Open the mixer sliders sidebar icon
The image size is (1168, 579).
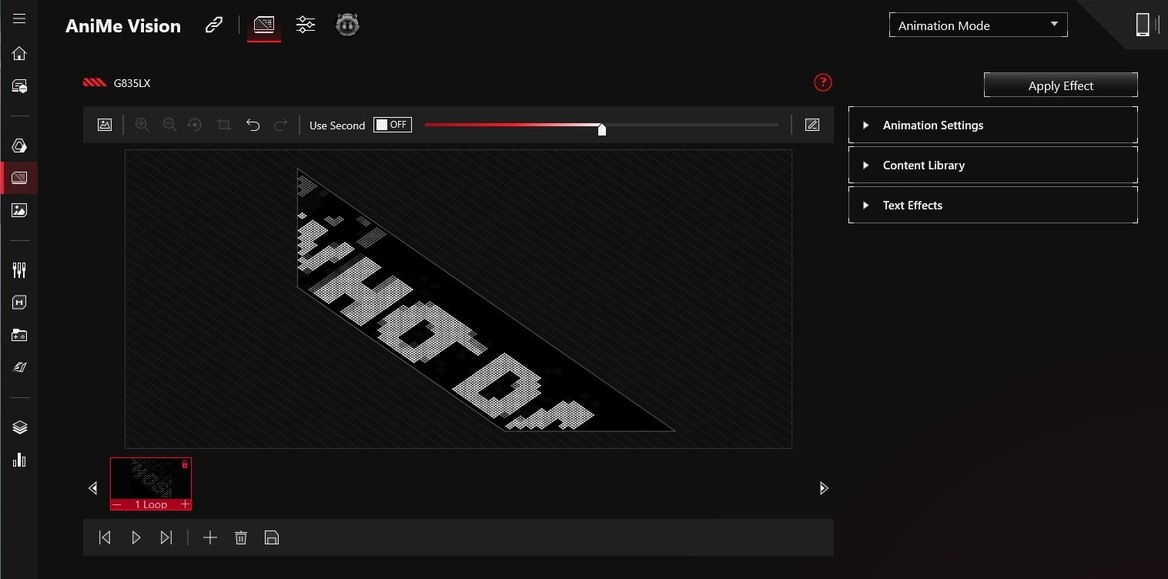[19, 270]
